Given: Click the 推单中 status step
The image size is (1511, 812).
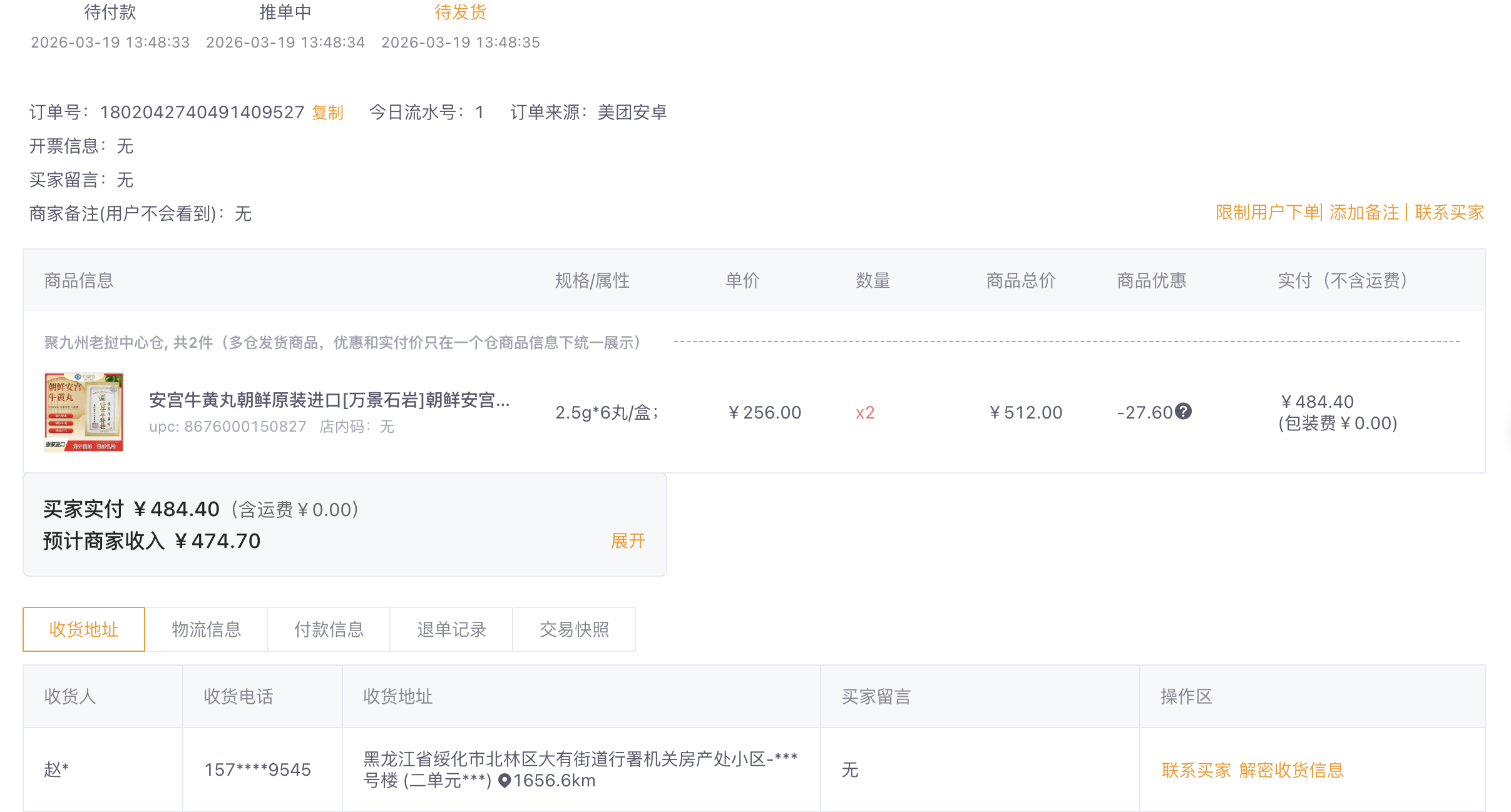Looking at the screenshot, I should tap(285, 13).
